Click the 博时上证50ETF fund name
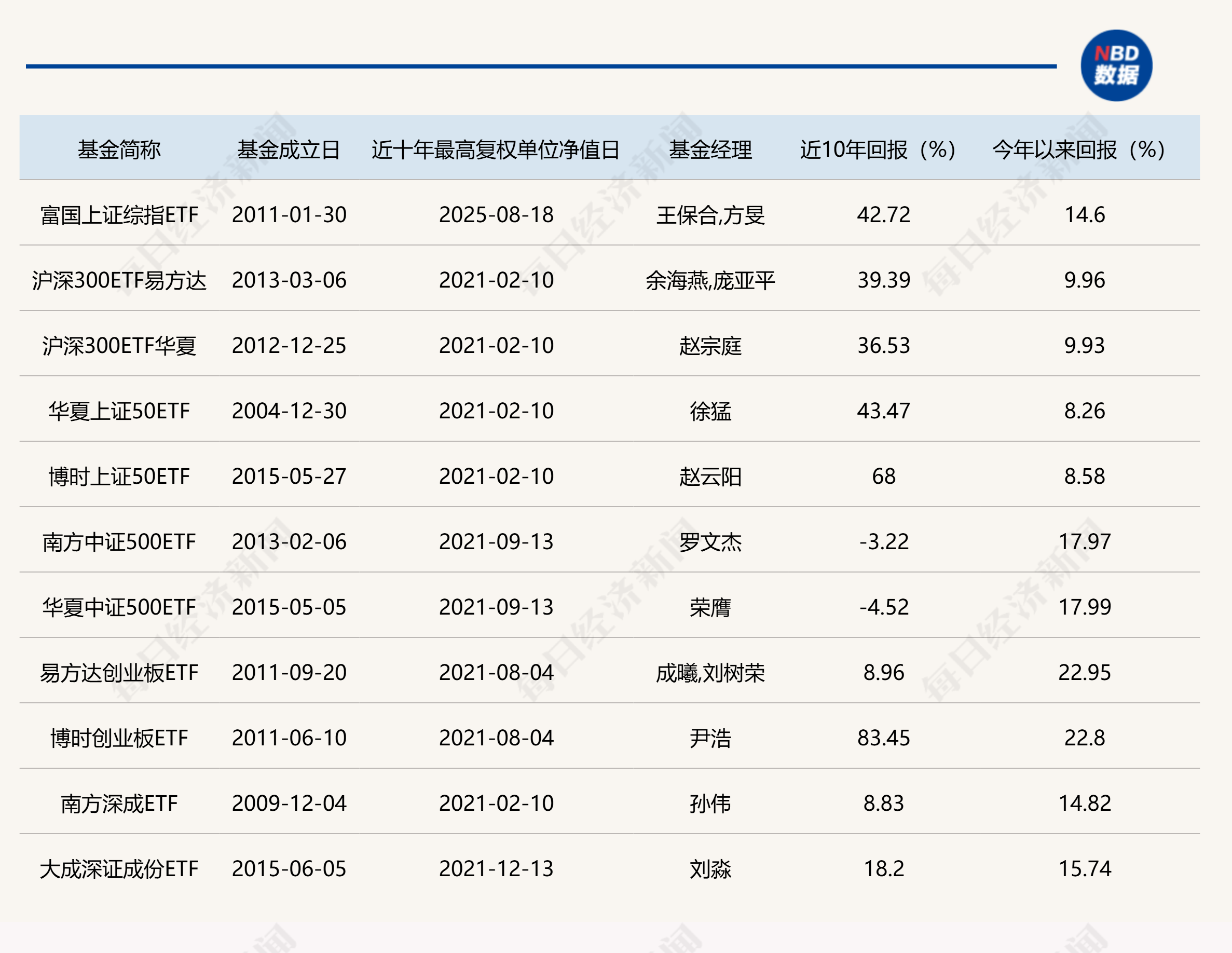Screen dimensions: 1232x953 tap(119, 477)
